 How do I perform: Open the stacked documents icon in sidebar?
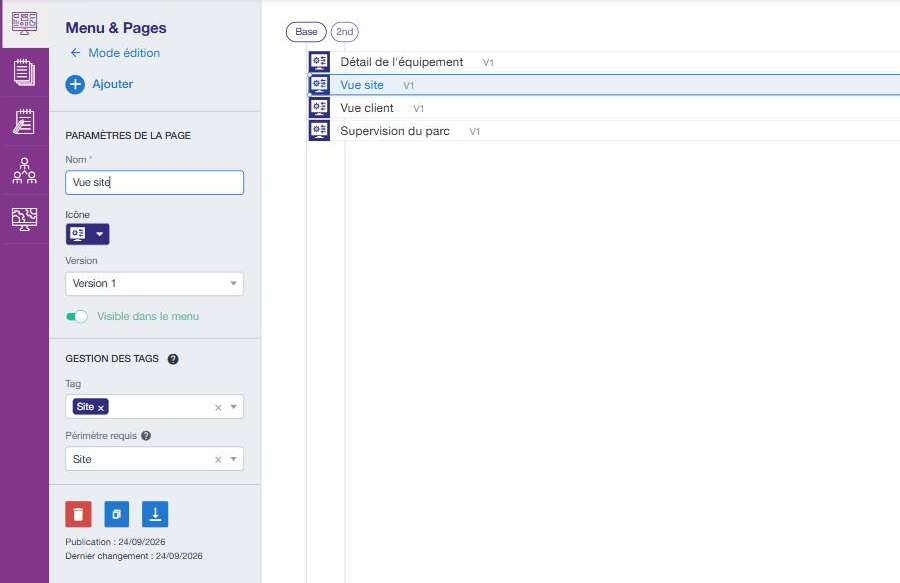pyautogui.click(x=24, y=72)
